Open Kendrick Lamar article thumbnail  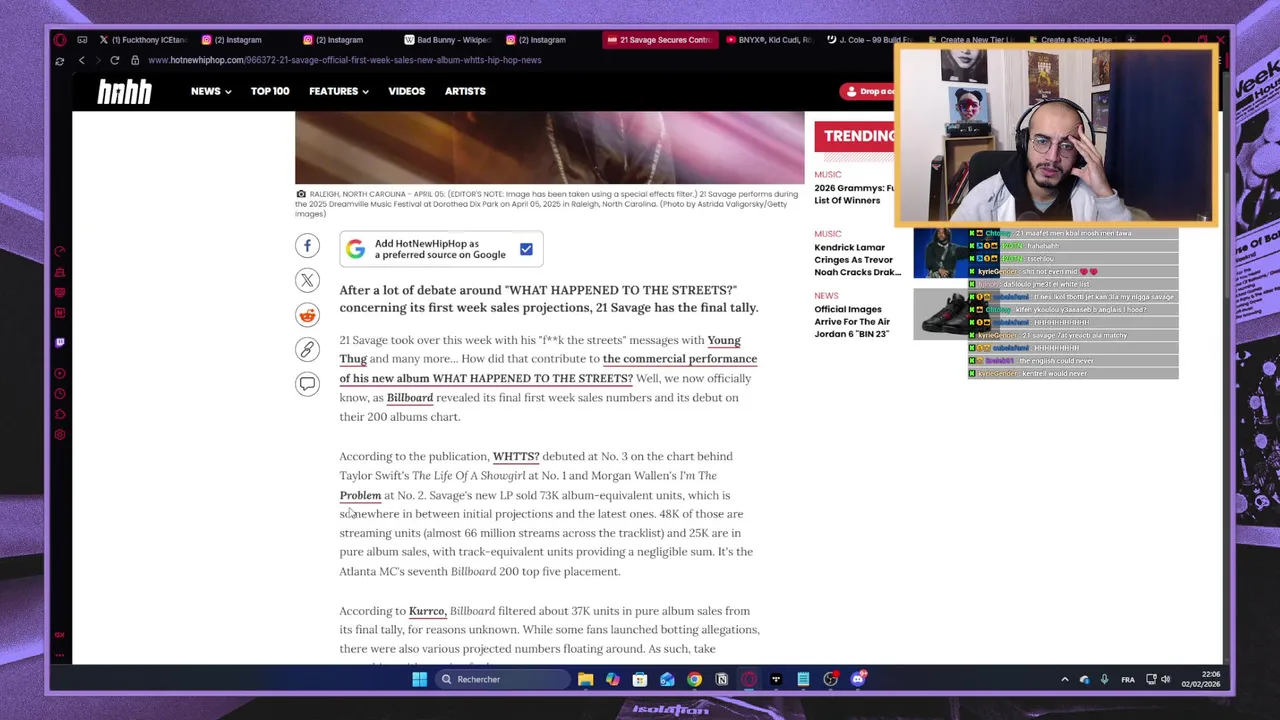pos(940,252)
